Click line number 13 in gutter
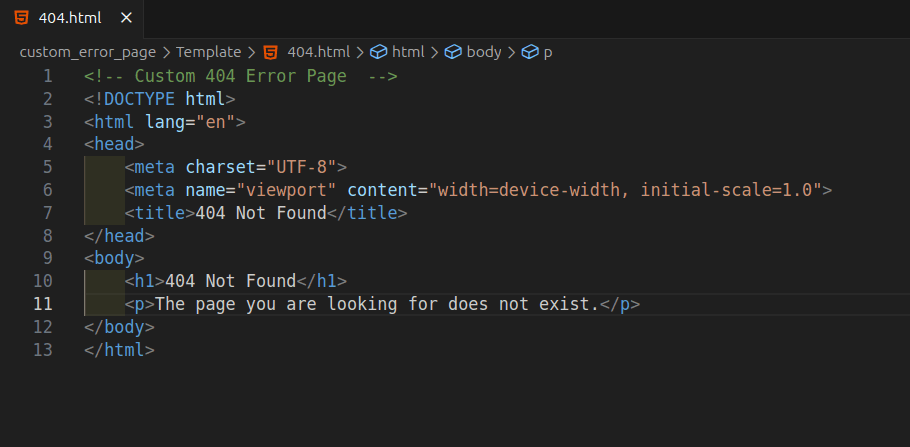 tap(43, 349)
